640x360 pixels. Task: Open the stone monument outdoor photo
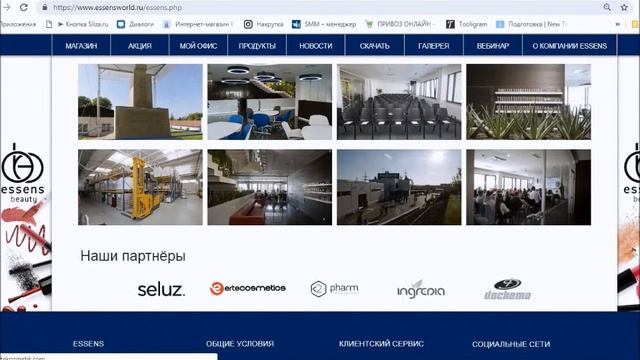point(140,102)
